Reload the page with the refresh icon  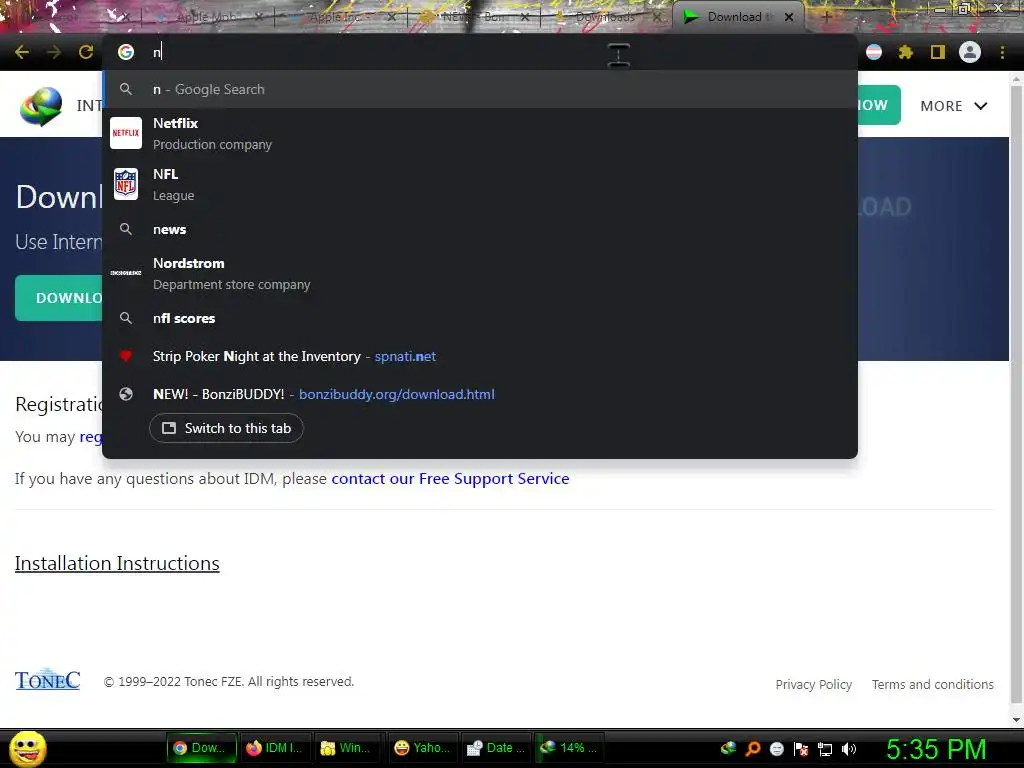86,52
